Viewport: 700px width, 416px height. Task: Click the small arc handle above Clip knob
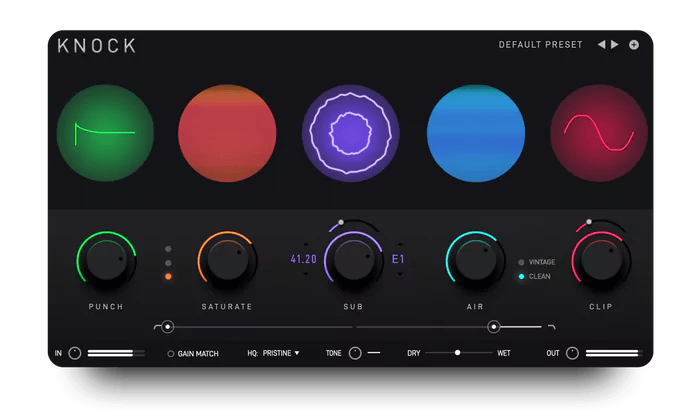pyautogui.click(x=589, y=222)
